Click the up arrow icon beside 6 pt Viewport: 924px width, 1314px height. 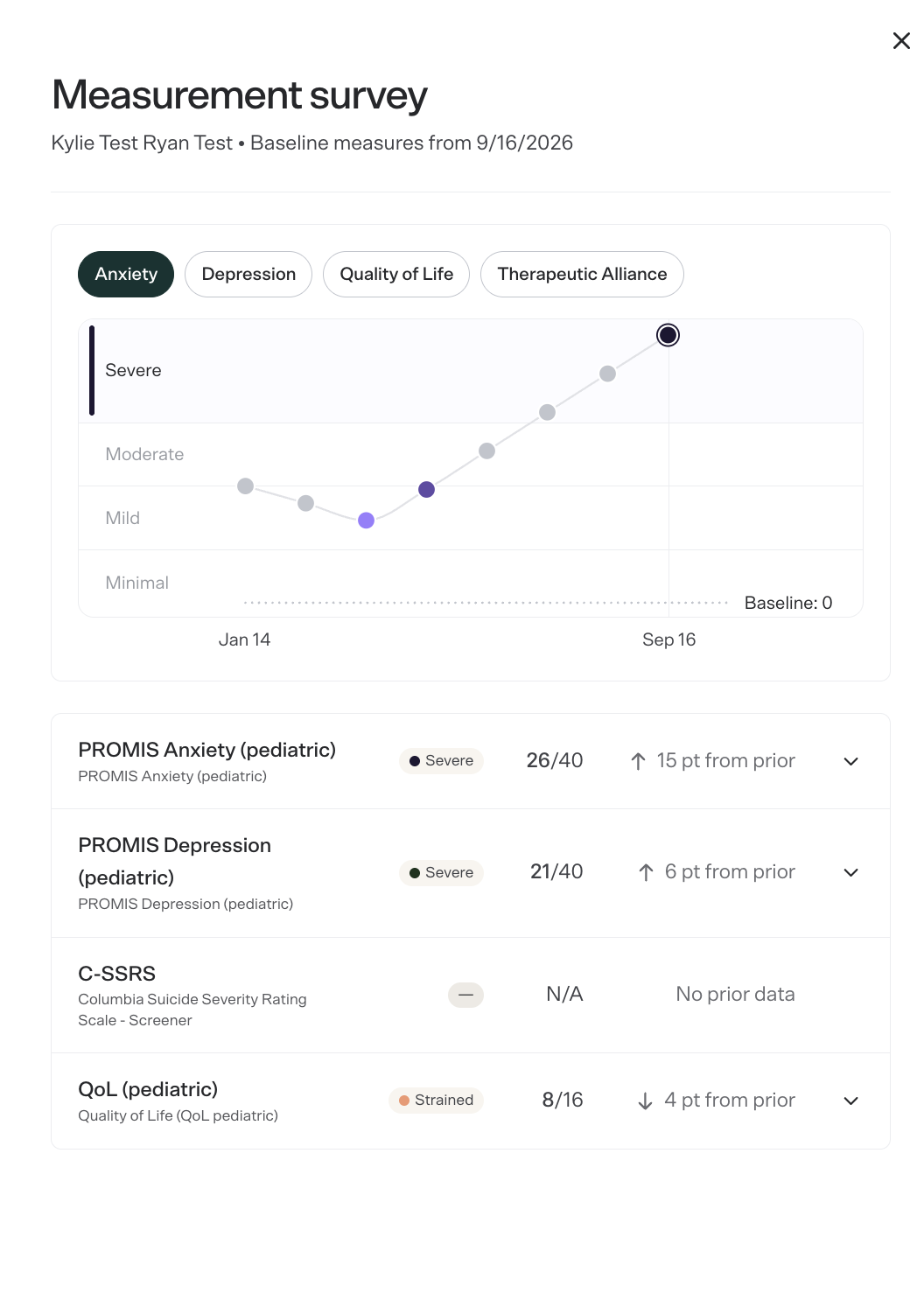point(646,872)
